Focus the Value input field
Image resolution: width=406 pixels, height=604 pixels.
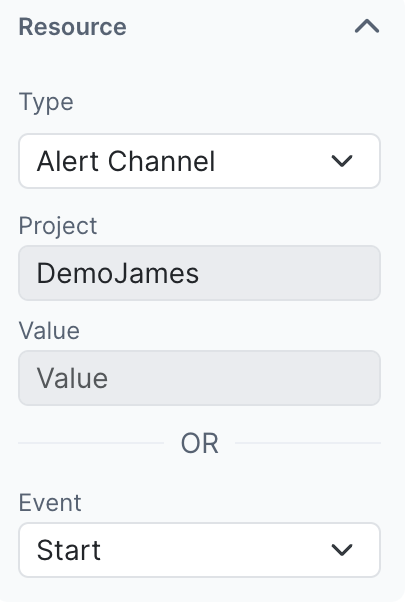coord(200,378)
